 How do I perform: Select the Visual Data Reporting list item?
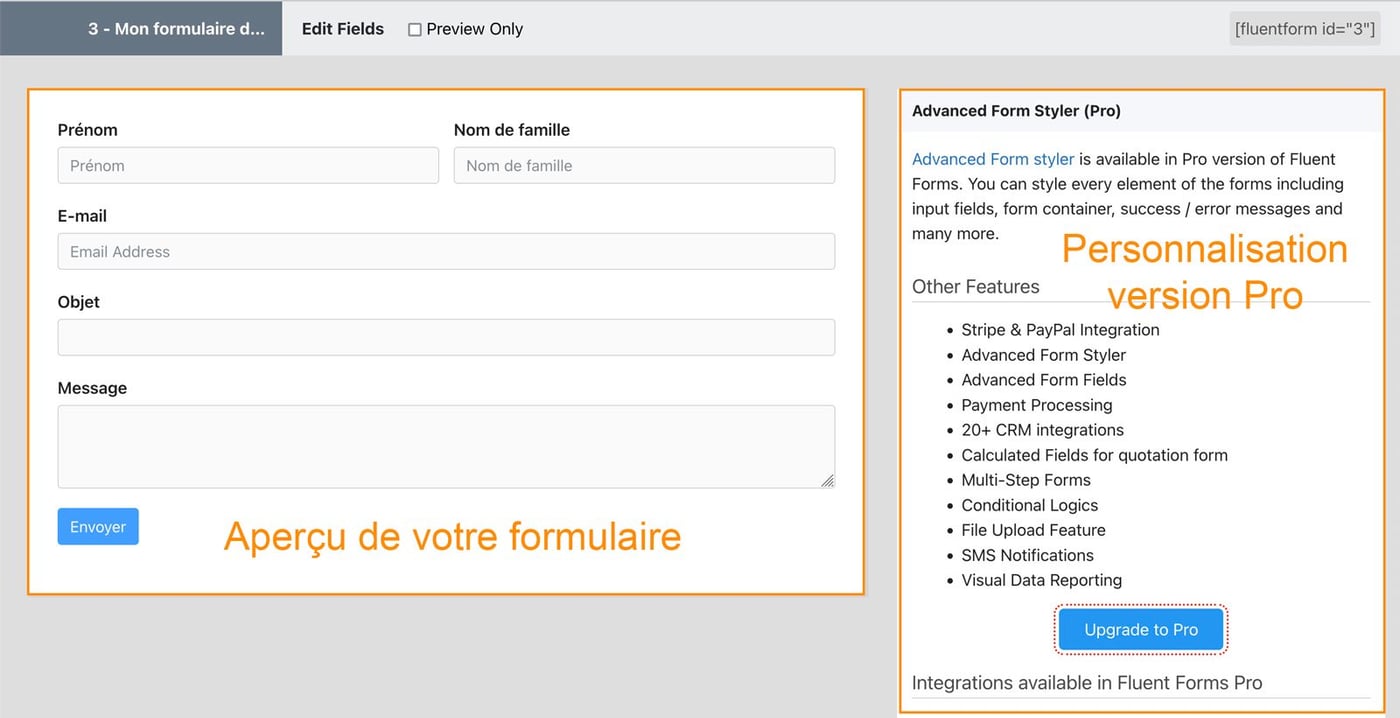point(1042,580)
